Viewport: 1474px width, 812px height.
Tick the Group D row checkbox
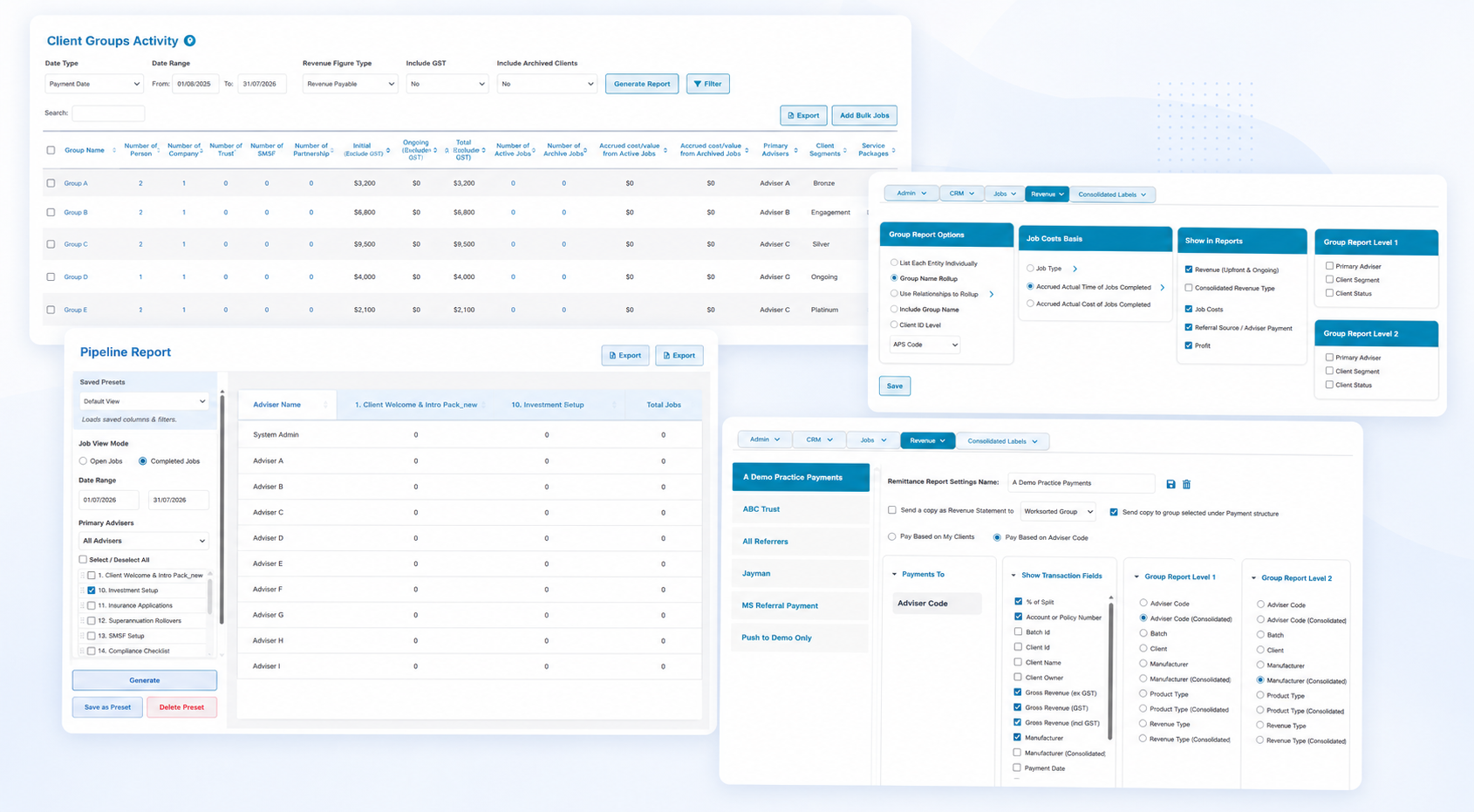click(51, 276)
